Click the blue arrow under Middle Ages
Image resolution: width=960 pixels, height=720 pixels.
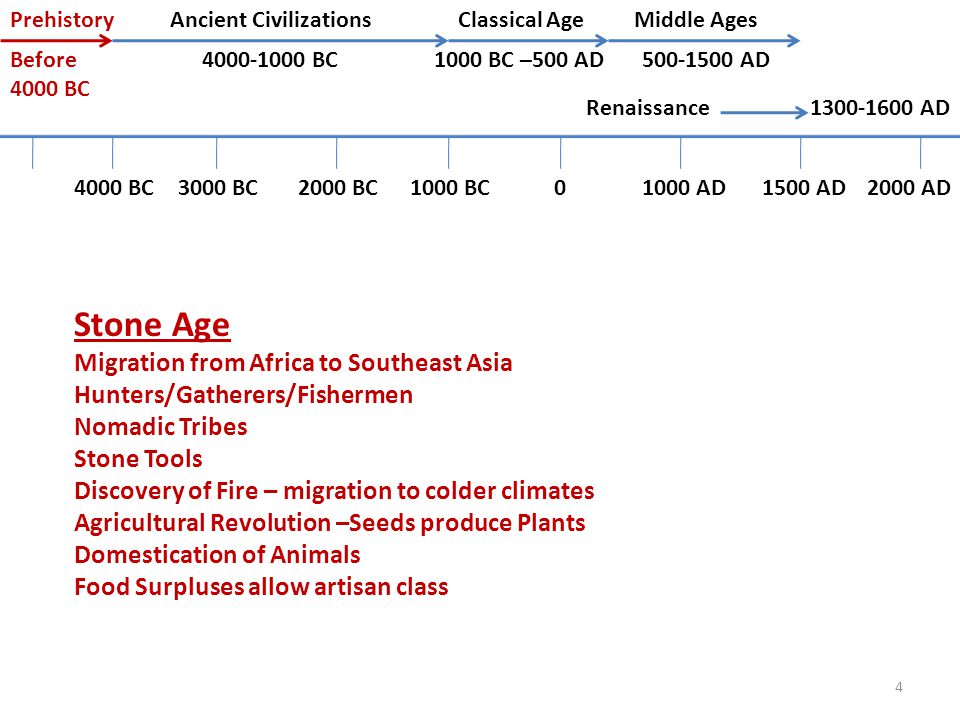coord(704,41)
